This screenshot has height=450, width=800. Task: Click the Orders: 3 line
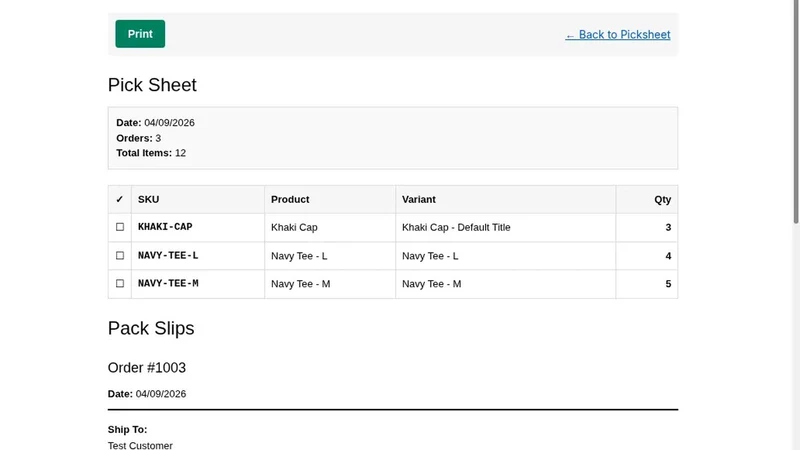coord(138,138)
